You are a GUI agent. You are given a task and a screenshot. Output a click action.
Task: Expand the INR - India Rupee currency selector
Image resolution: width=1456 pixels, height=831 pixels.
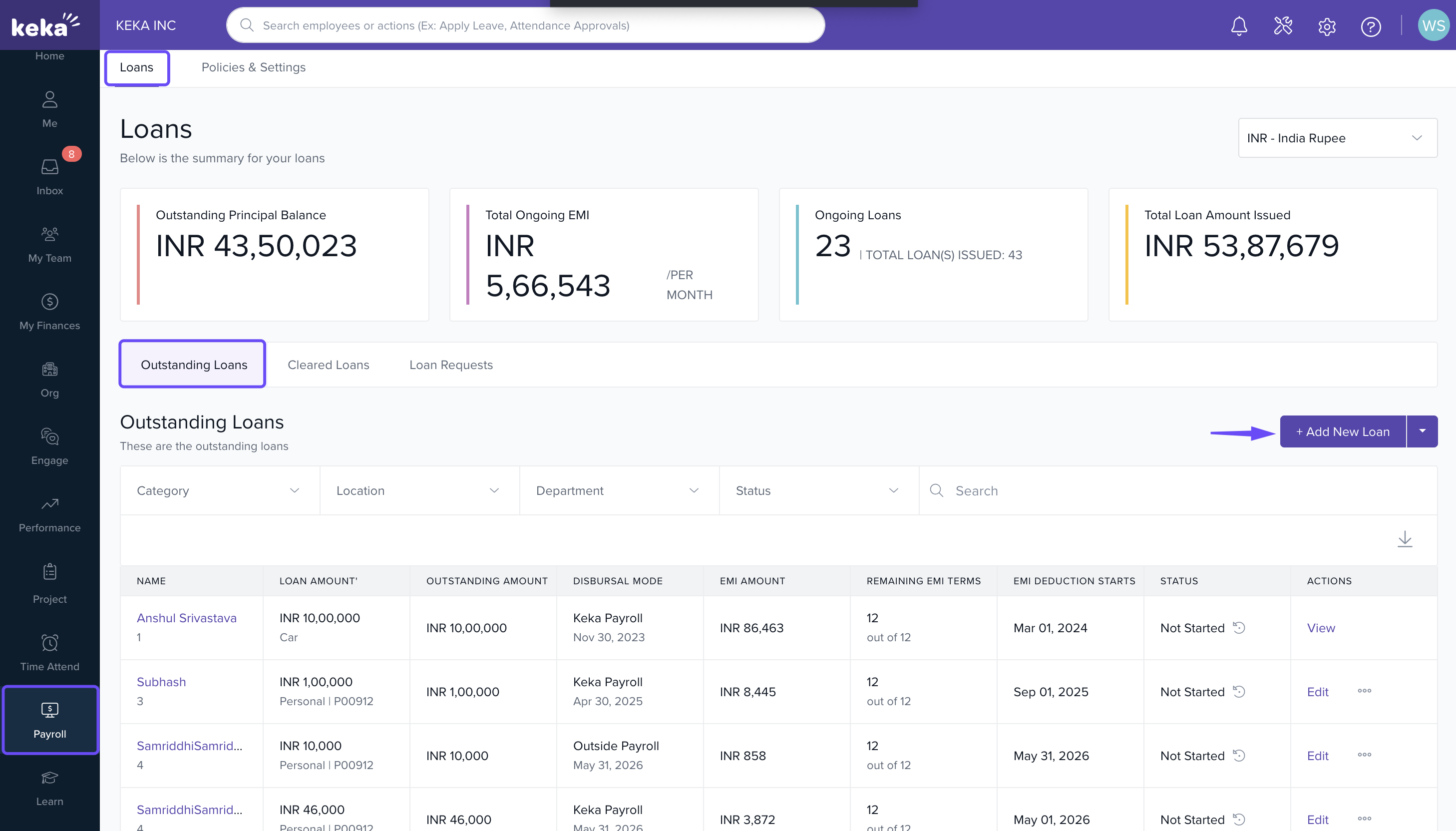coord(1337,138)
